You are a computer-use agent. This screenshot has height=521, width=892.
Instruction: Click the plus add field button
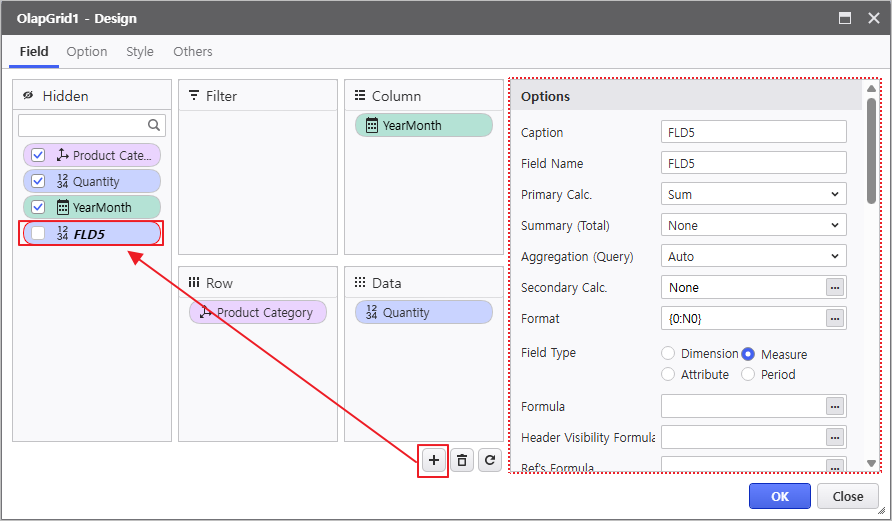433,460
